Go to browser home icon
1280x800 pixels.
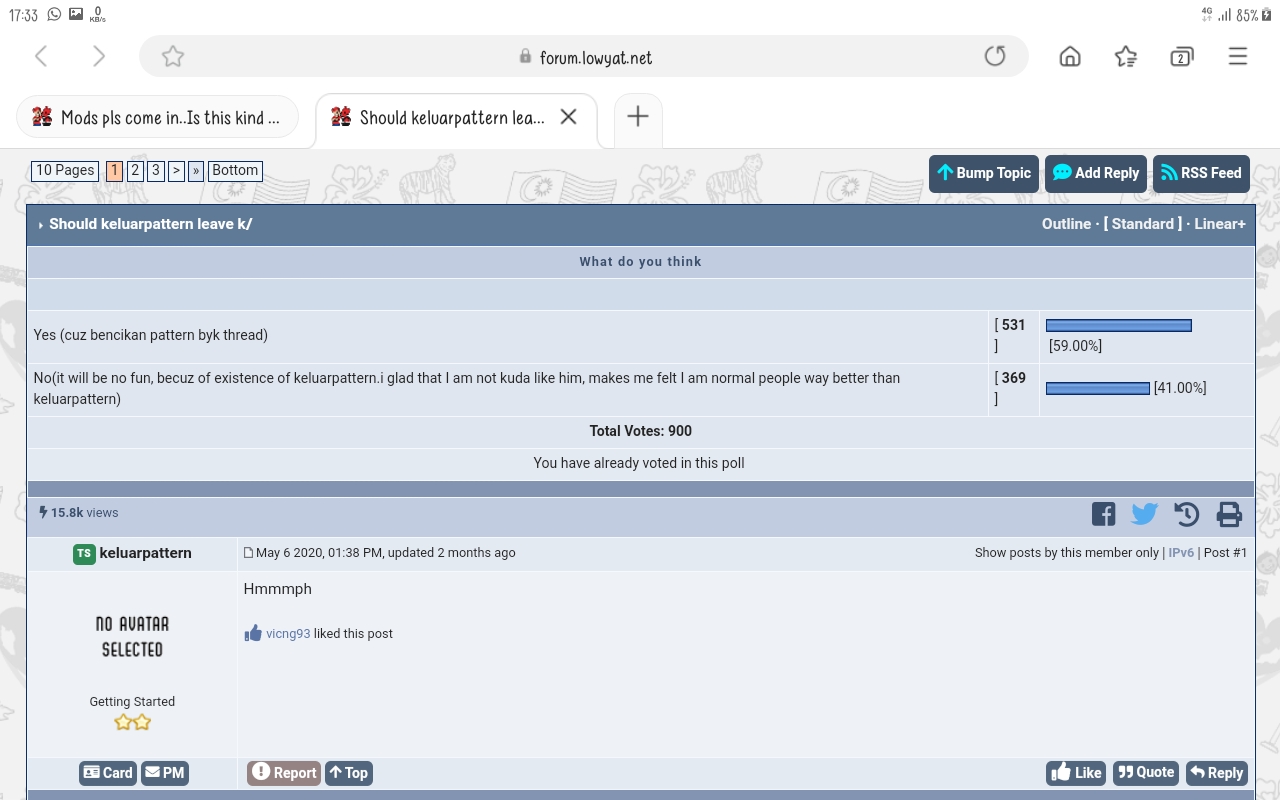coord(1070,57)
